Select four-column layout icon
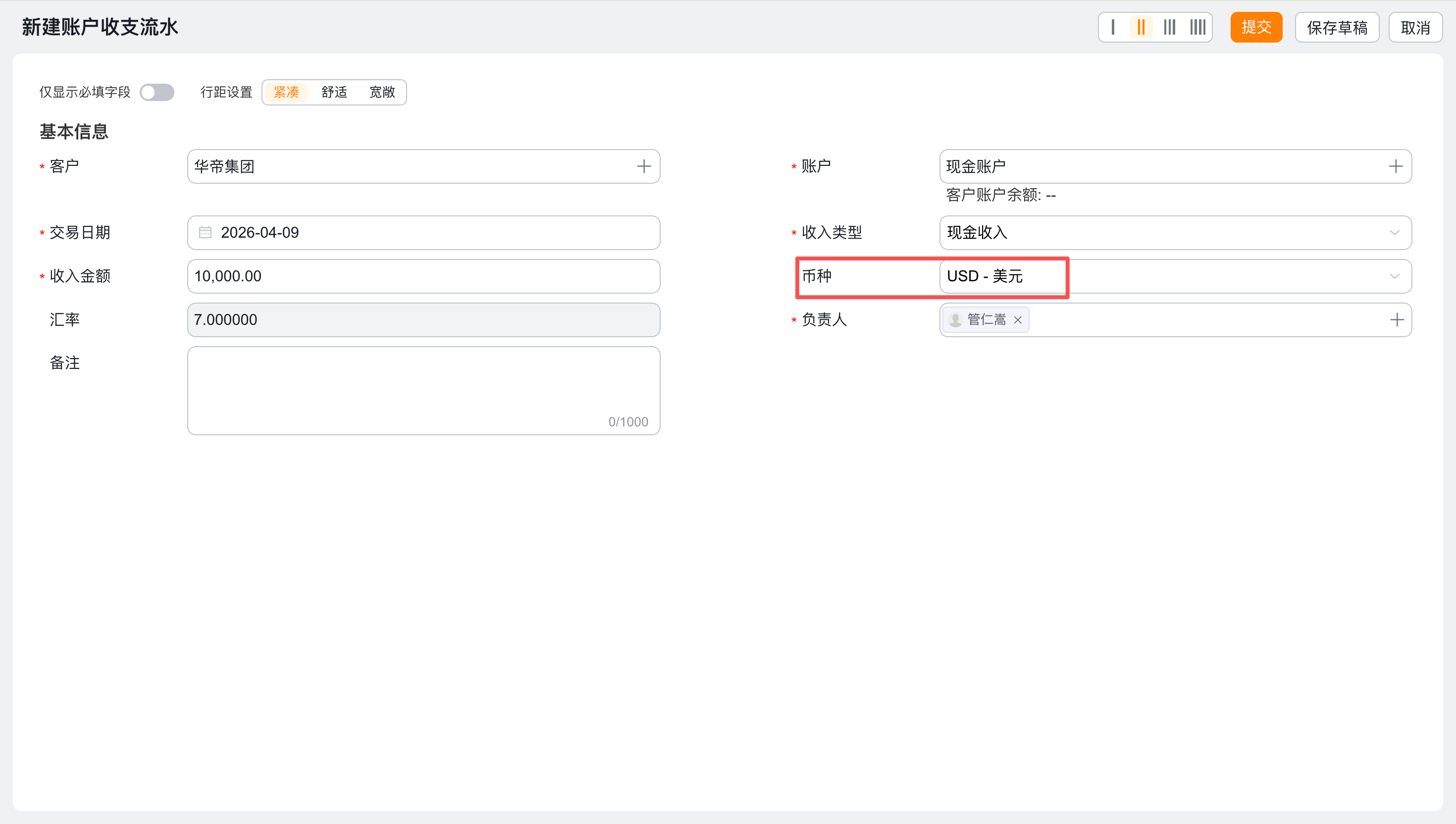The height and width of the screenshot is (824, 1456). [1197, 27]
